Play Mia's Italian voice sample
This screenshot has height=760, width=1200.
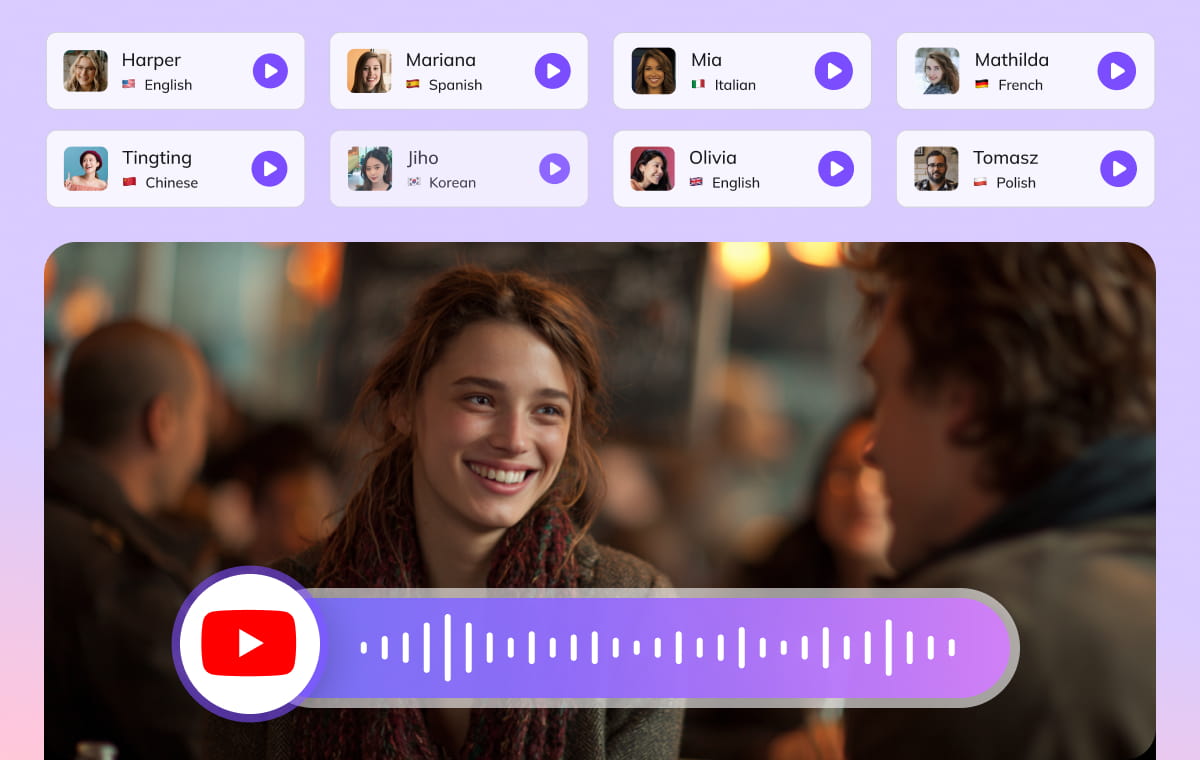834,70
